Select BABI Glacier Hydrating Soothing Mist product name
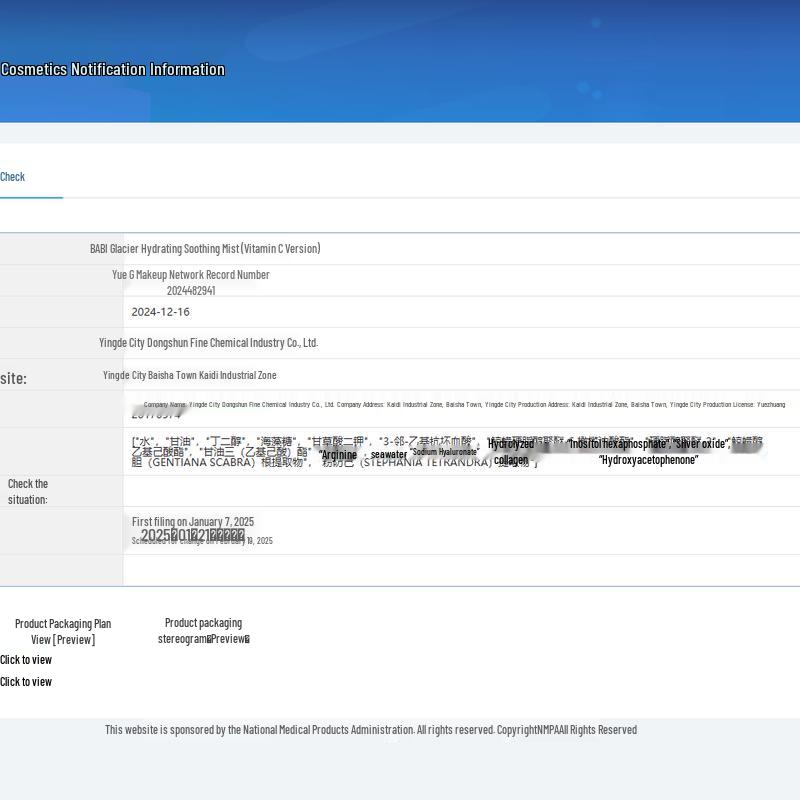800x800 pixels. (205, 249)
